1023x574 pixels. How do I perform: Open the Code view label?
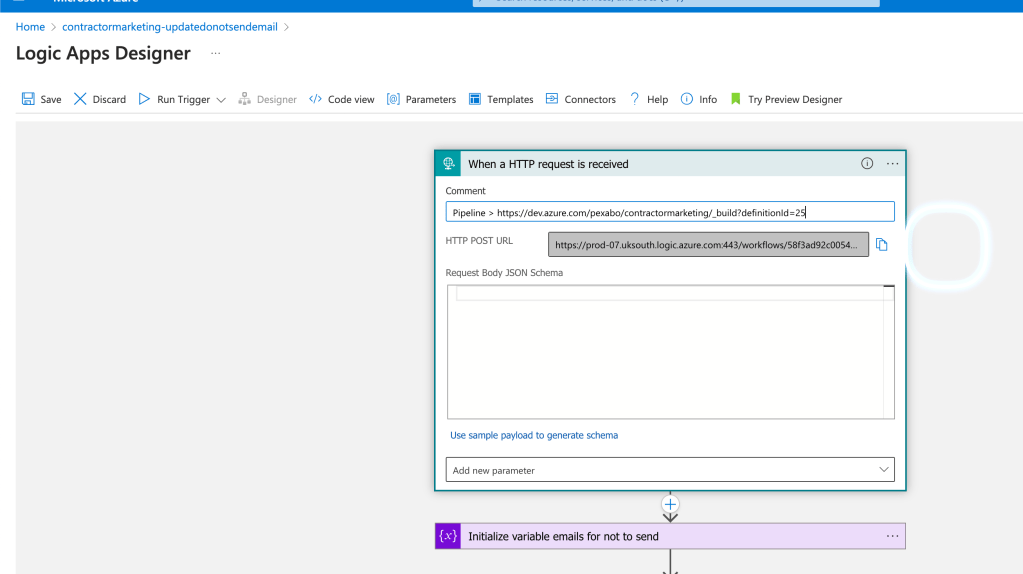pos(351,100)
